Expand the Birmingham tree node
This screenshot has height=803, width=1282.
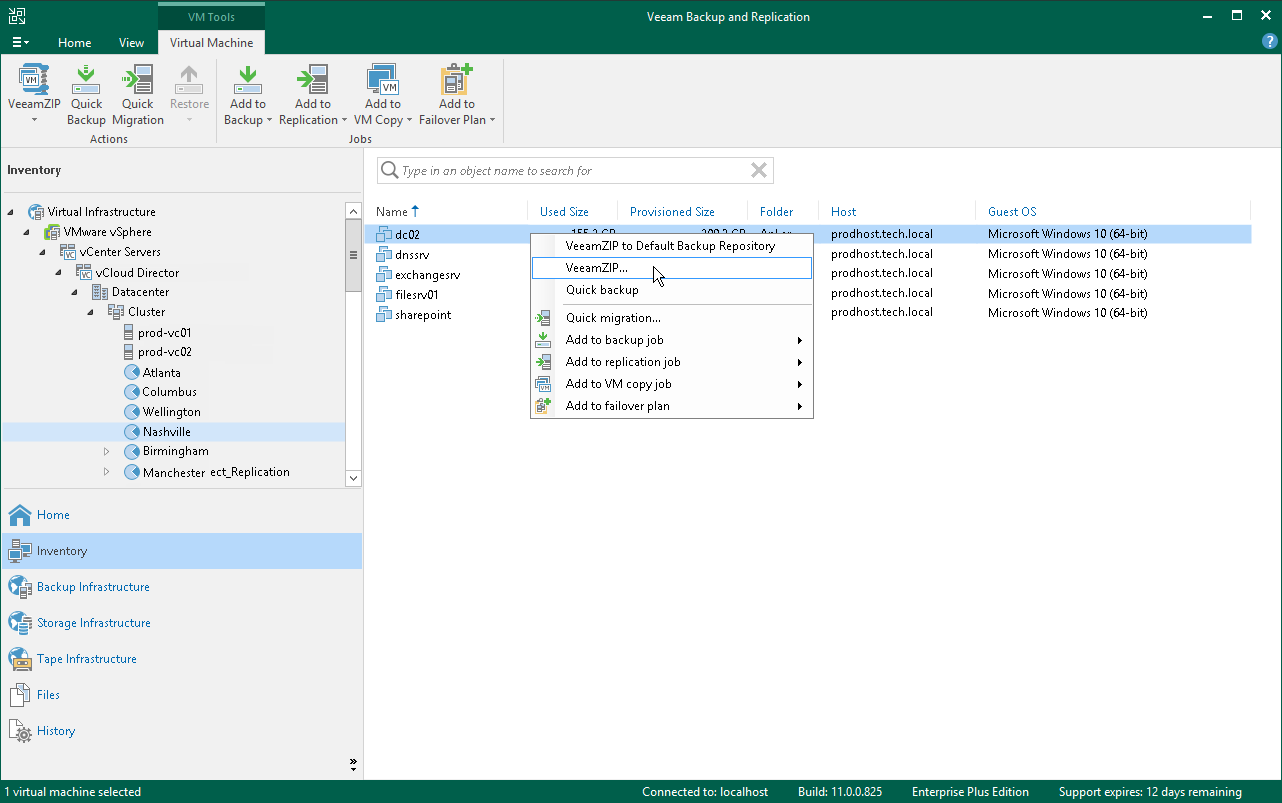(107, 452)
